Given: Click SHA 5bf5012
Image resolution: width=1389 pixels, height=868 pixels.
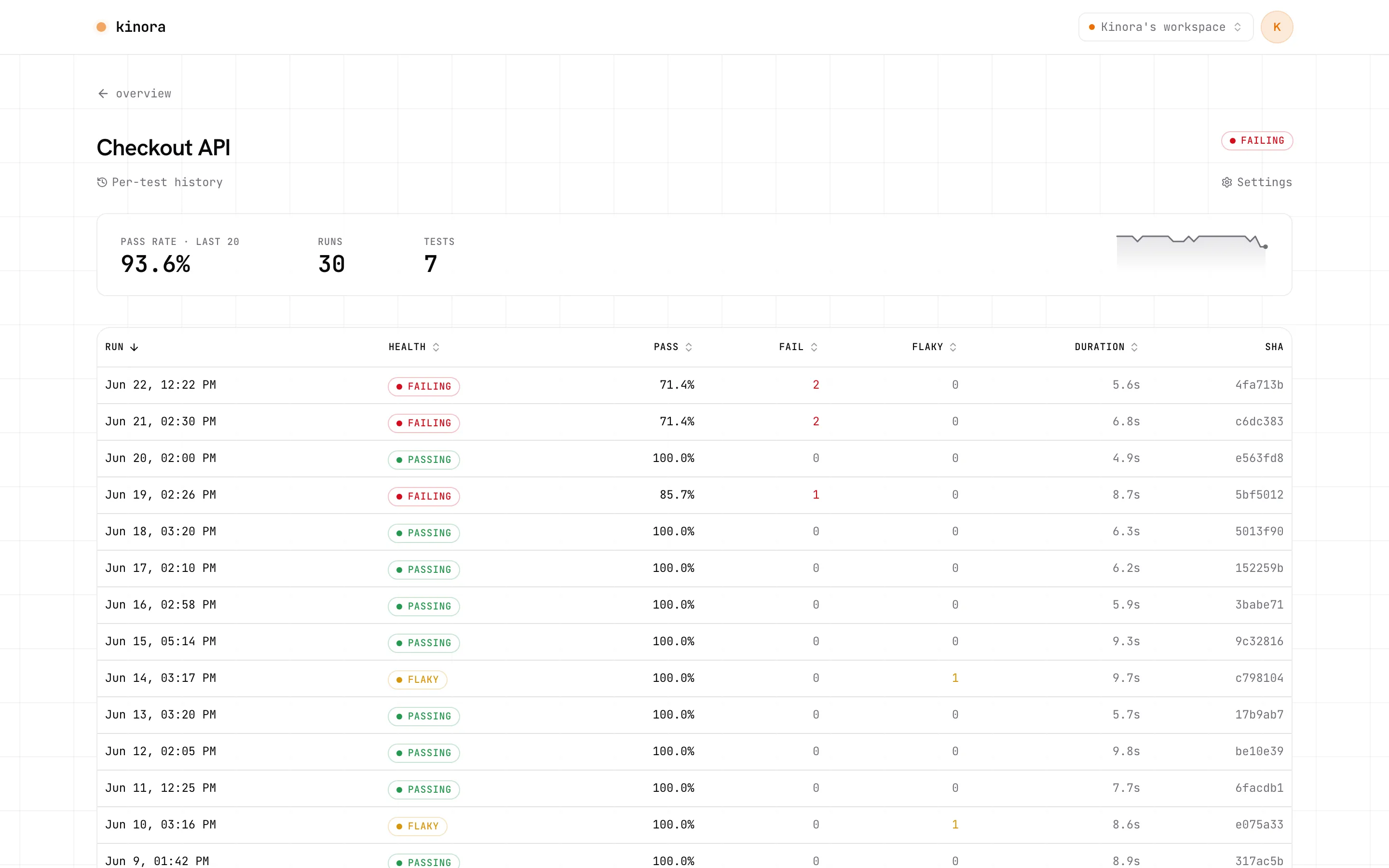Looking at the screenshot, I should pyautogui.click(x=1259, y=495).
